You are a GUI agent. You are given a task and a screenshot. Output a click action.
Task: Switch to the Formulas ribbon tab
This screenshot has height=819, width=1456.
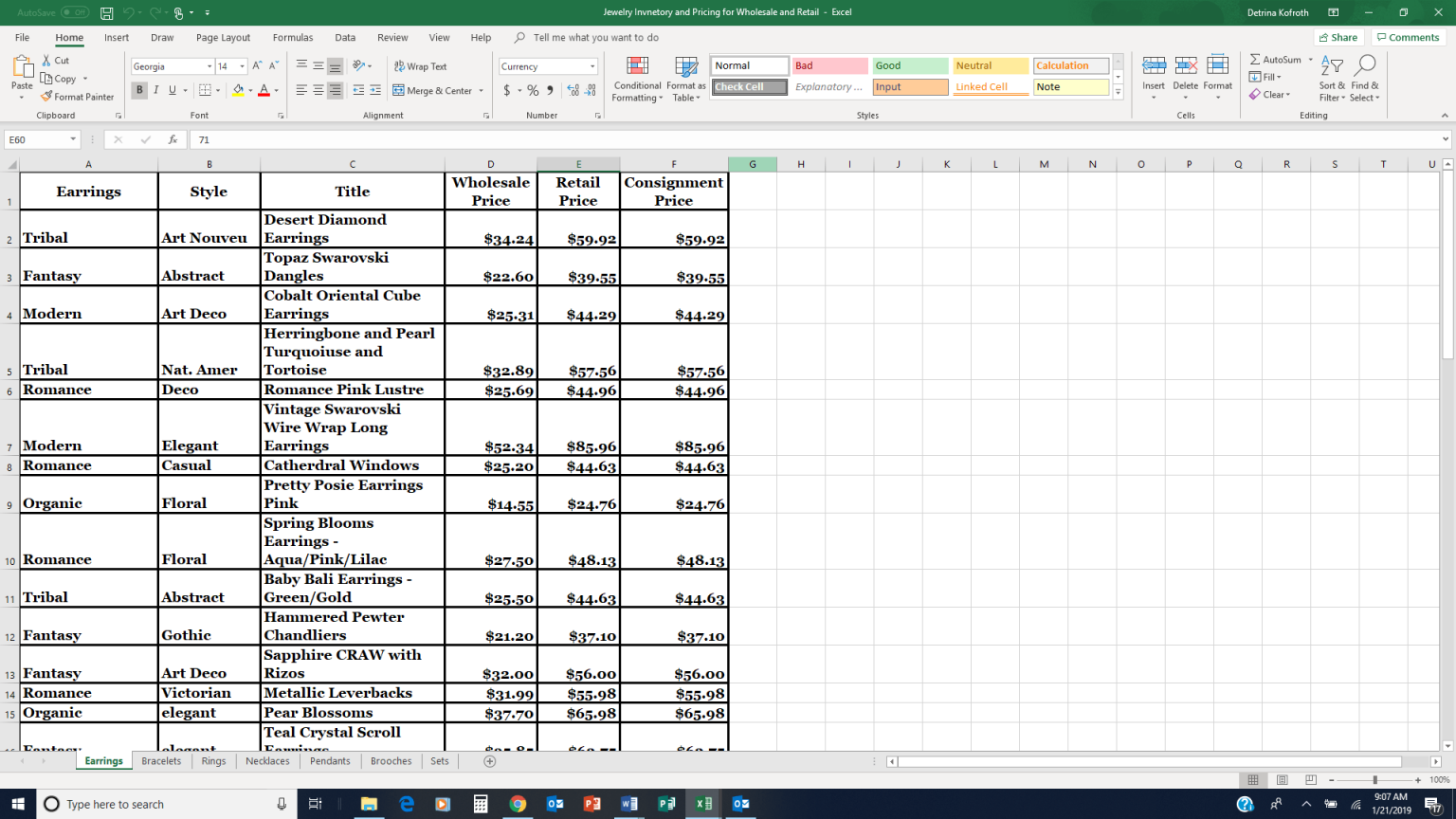coord(292,37)
